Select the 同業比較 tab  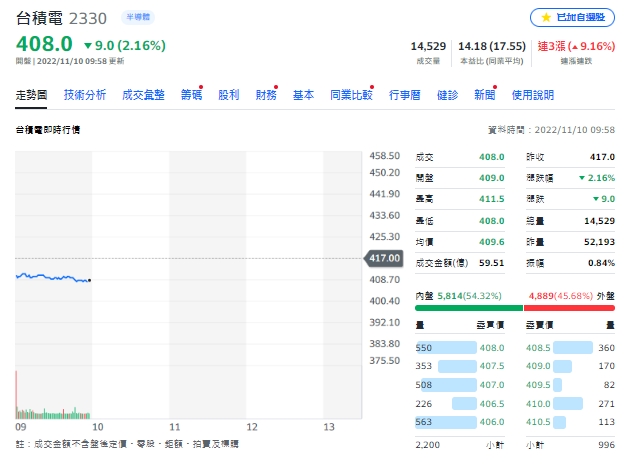click(x=351, y=95)
